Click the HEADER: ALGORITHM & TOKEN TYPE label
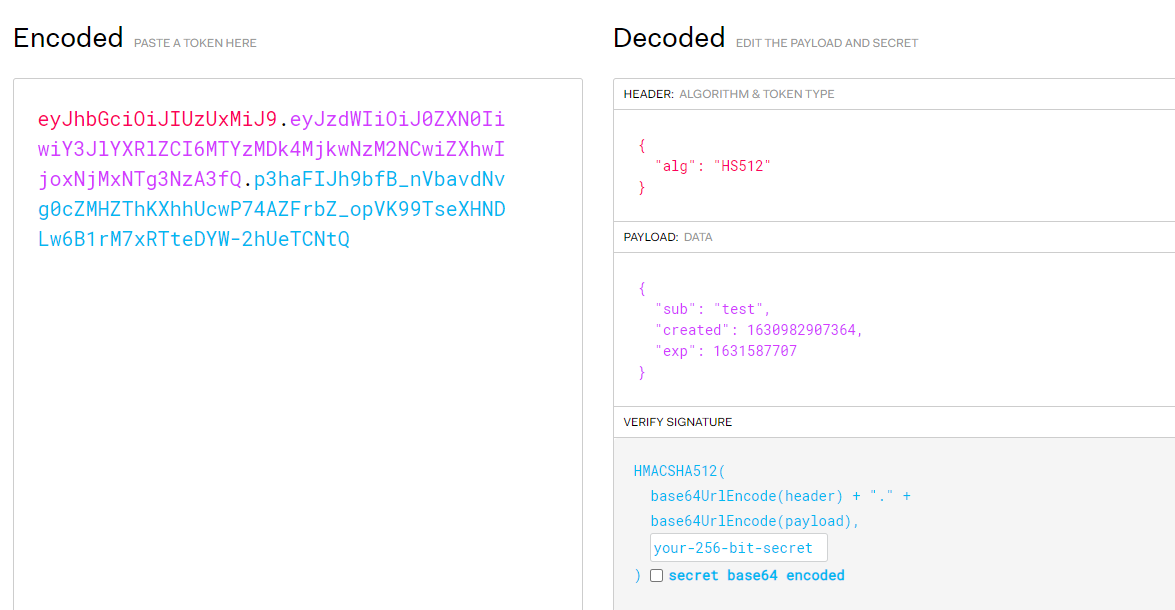Image resolution: width=1175 pixels, height=610 pixels. (729, 94)
